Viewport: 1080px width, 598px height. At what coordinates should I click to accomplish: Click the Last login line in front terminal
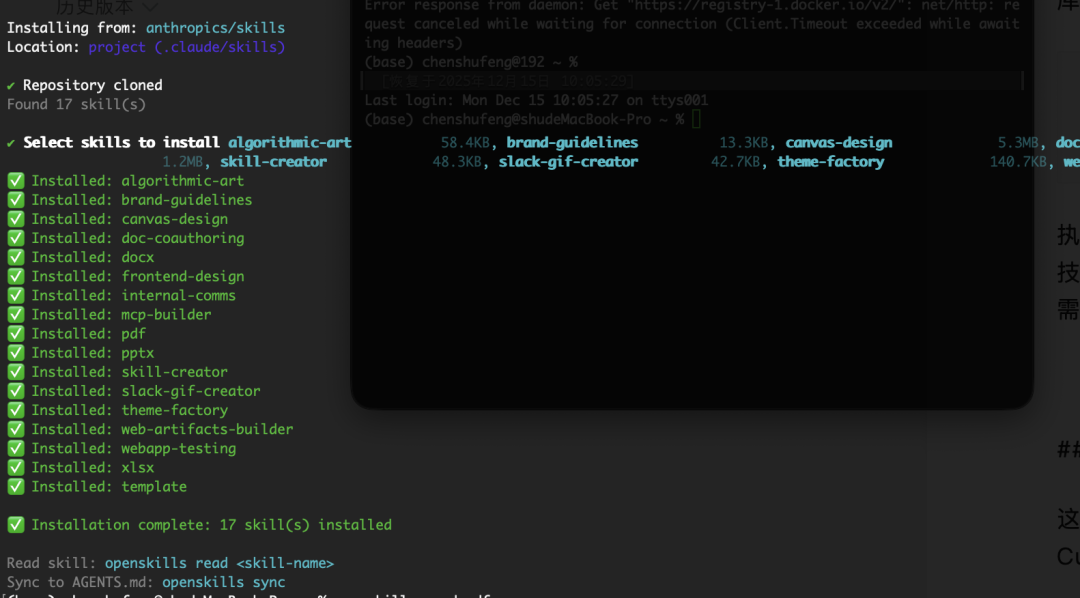[x=536, y=101]
